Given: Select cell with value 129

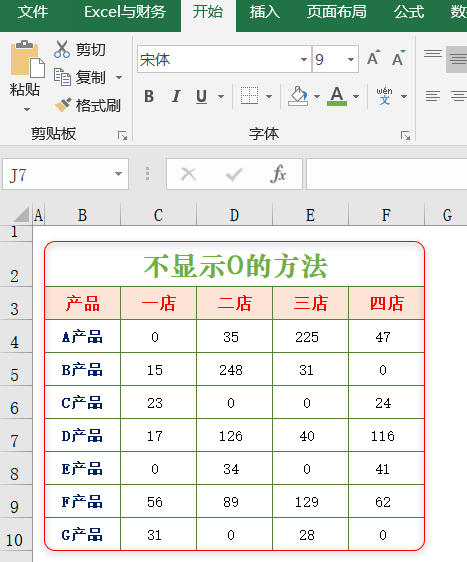Looking at the screenshot, I should coord(310,501).
